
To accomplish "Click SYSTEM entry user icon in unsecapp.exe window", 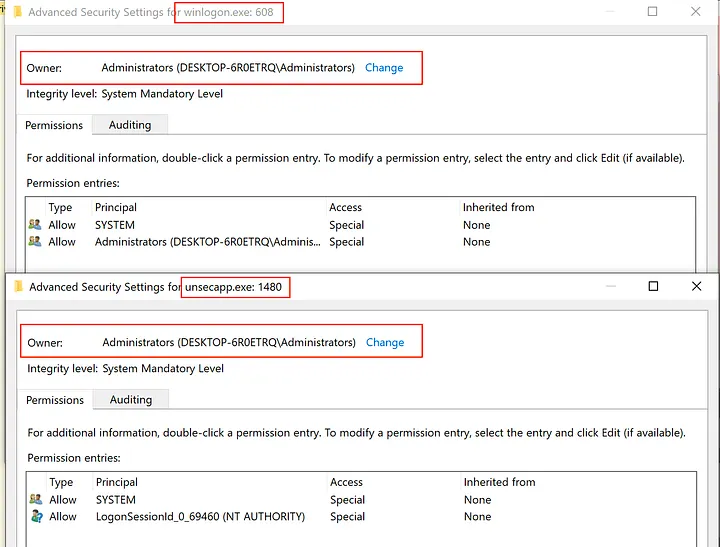I will 37,500.
